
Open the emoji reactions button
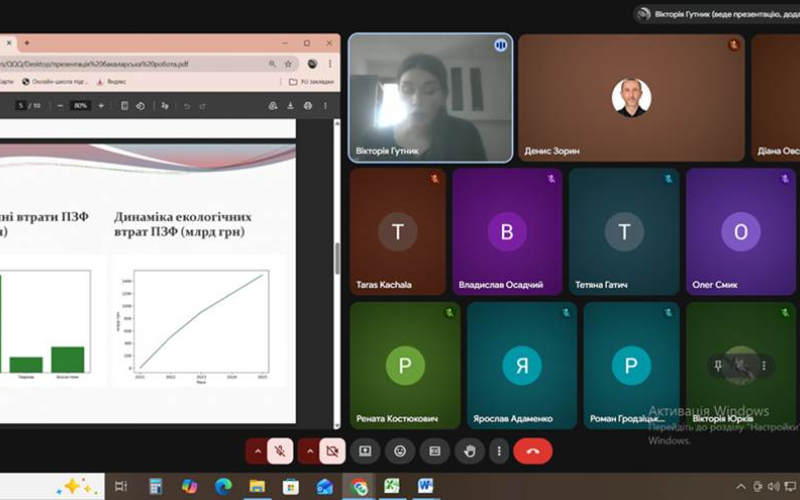[400, 451]
